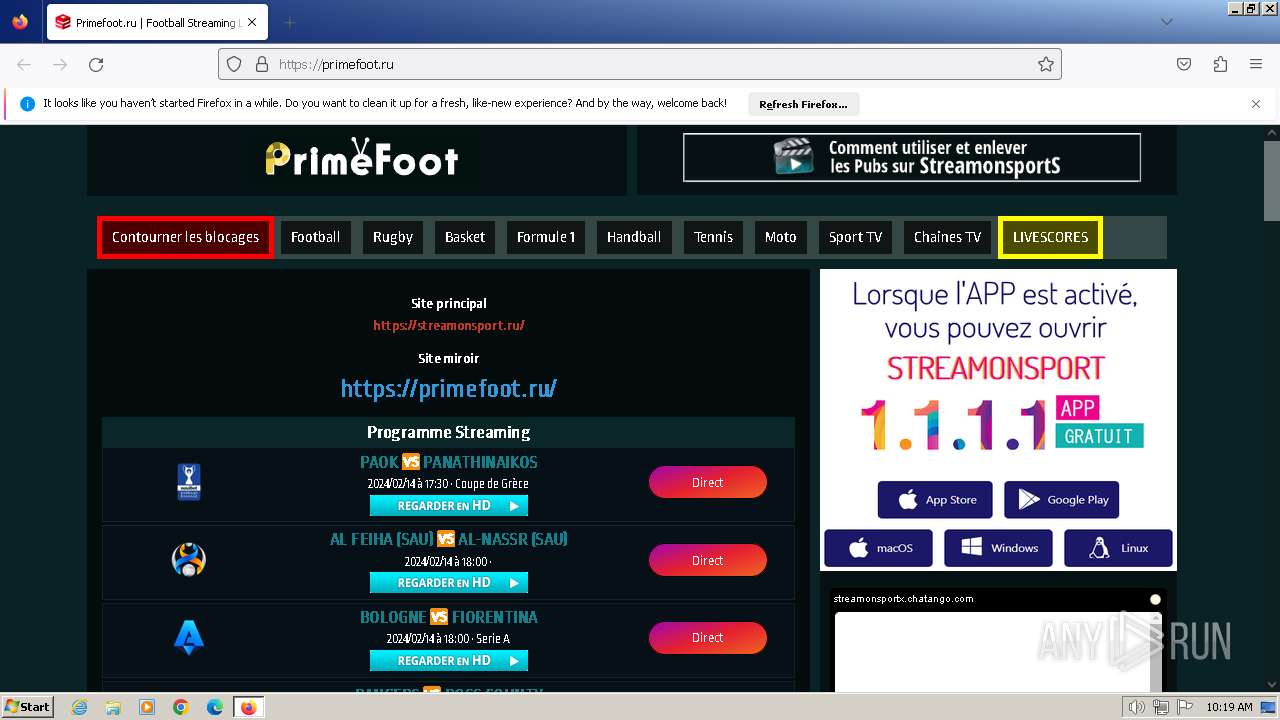Click the site security padlock icon
This screenshot has height=720, width=1280.
(x=262, y=64)
